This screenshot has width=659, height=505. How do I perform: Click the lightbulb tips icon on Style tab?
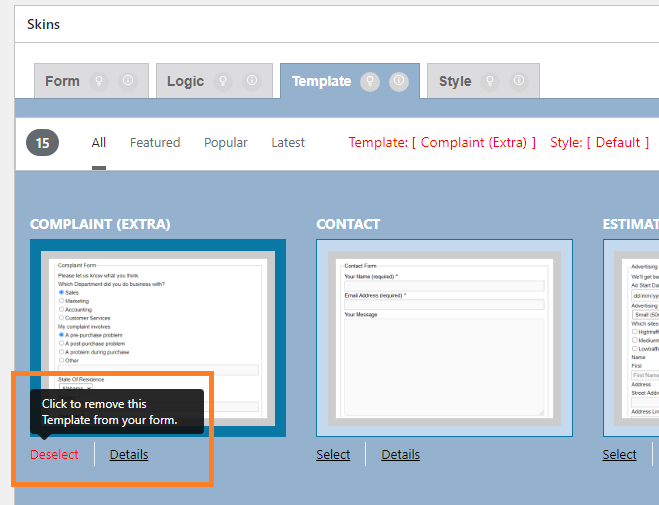(x=490, y=81)
